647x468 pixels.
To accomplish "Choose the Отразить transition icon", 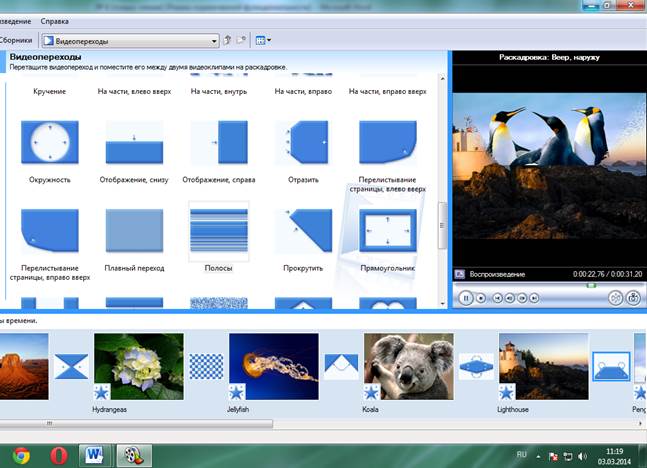I will tap(303, 142).
